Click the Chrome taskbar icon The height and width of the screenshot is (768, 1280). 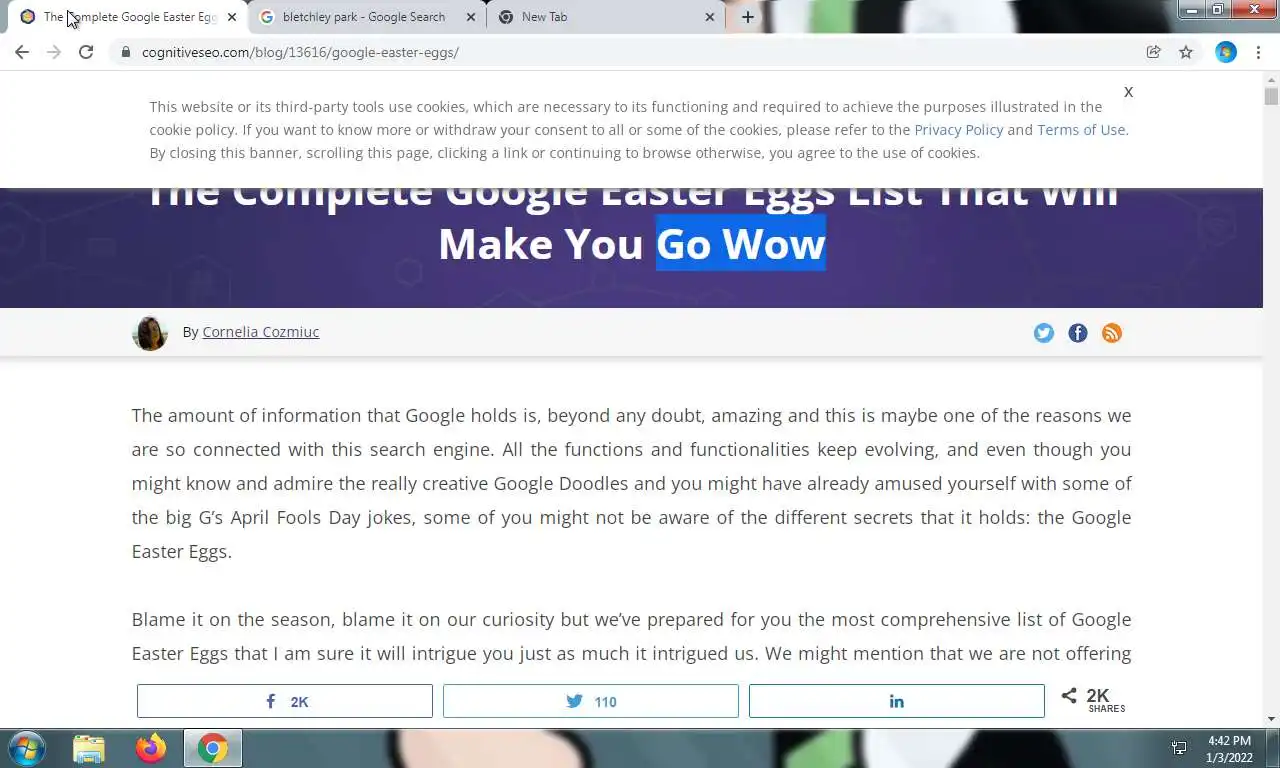212,749
